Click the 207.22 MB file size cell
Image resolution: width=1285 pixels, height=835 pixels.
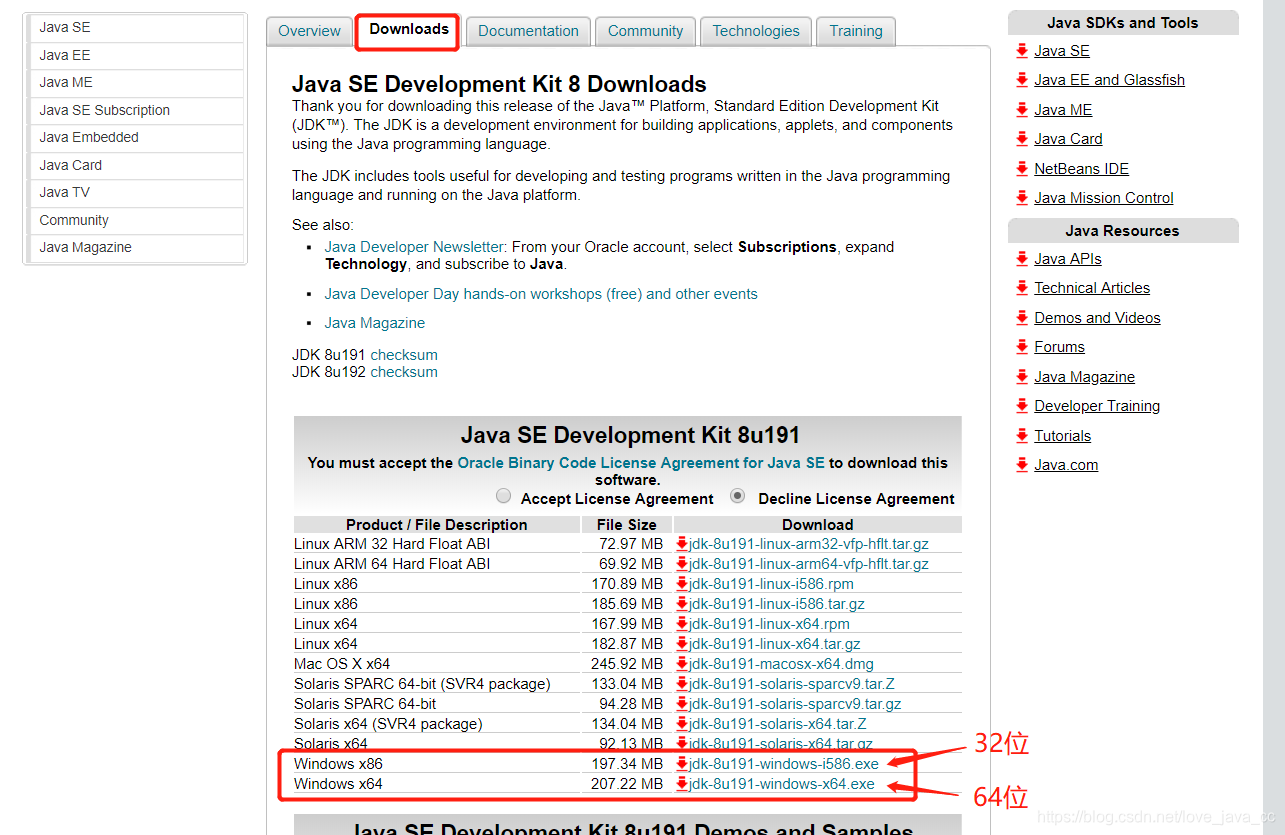point(627,784)
